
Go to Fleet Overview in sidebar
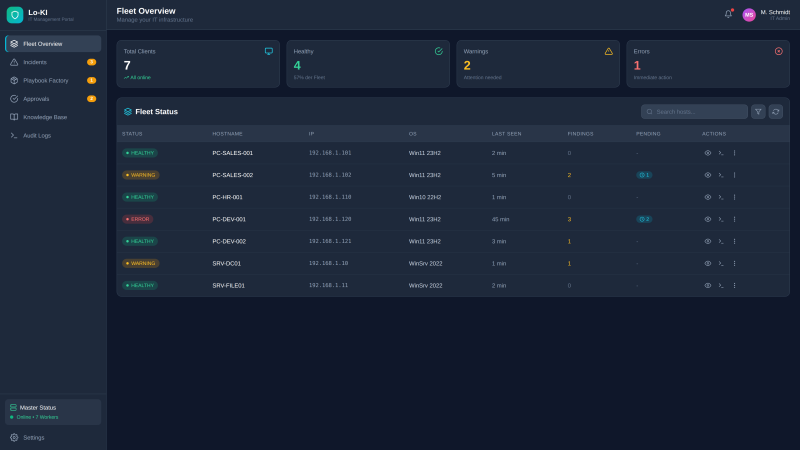click(x=53, y=44)
